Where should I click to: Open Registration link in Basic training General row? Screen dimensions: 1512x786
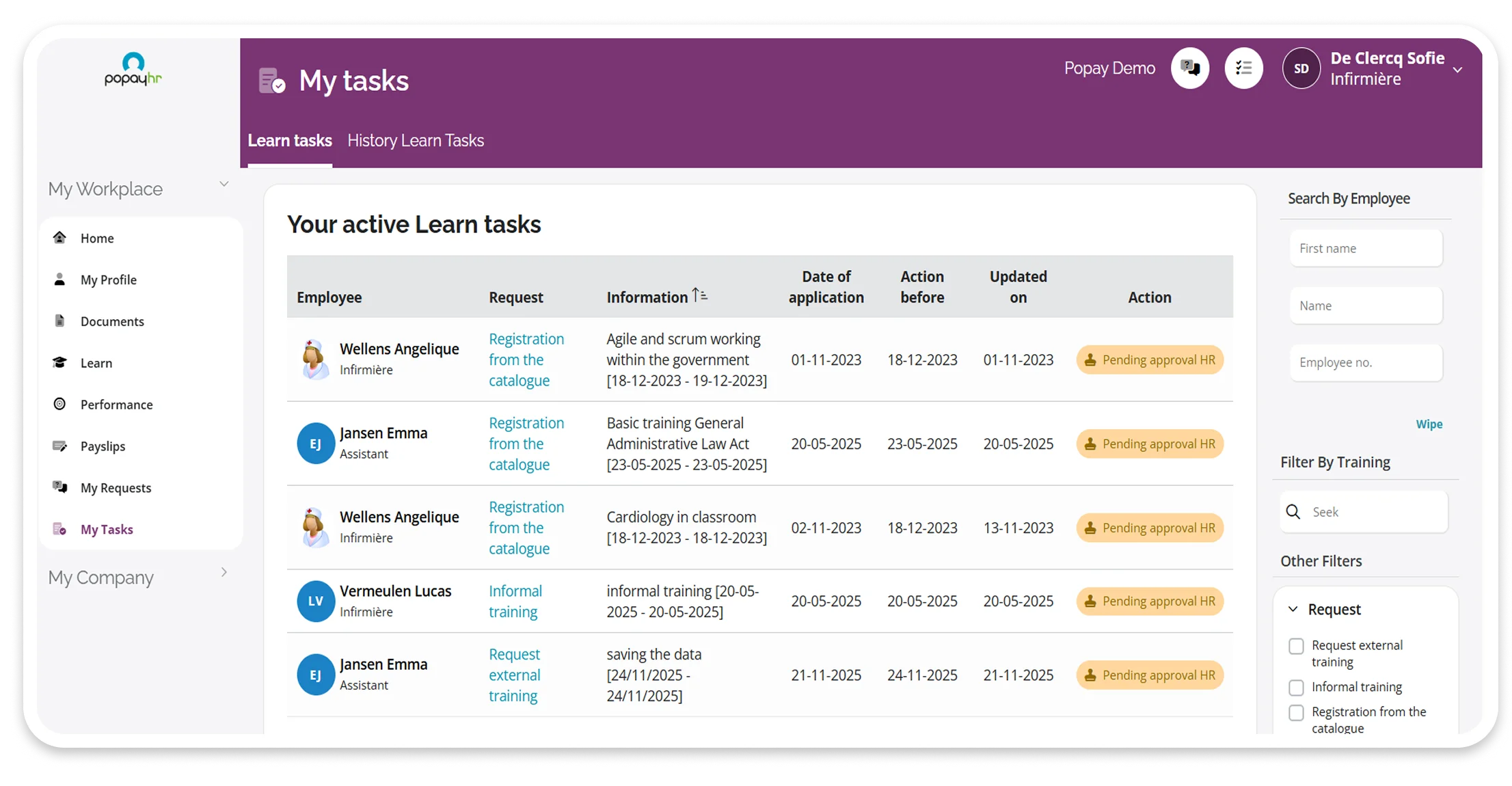coord(526,444)
